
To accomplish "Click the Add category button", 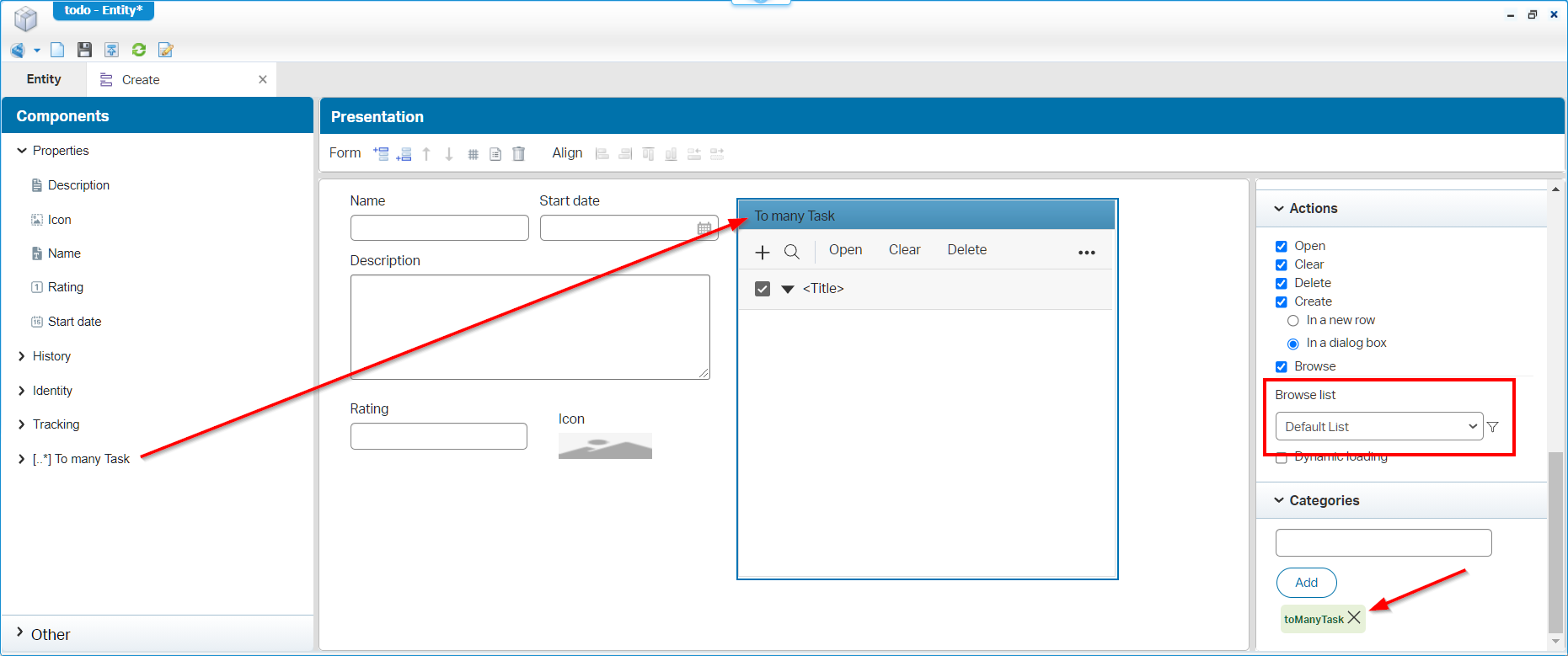I will [1306, 583].
